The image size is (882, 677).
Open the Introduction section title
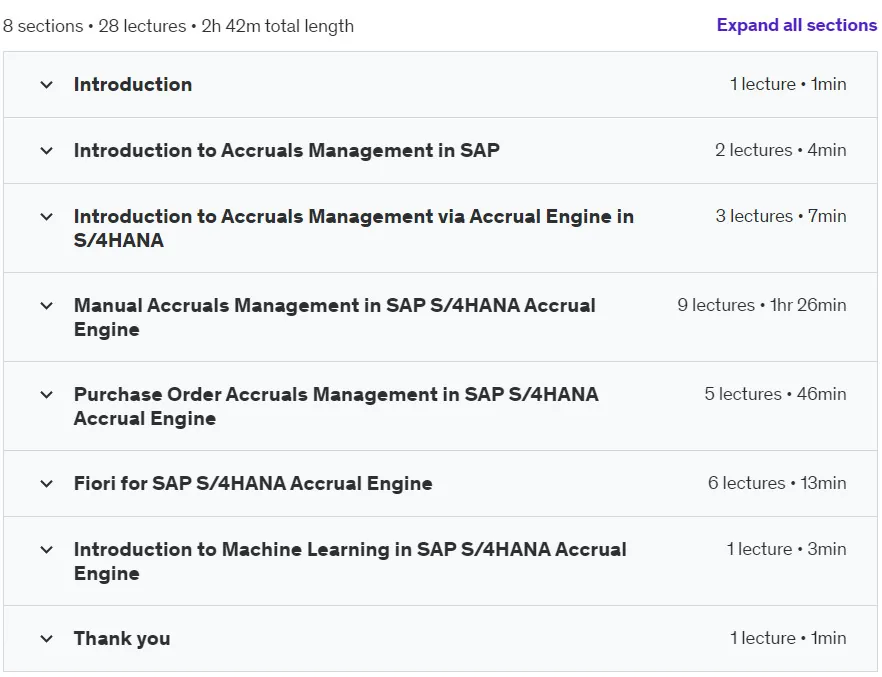133,84
